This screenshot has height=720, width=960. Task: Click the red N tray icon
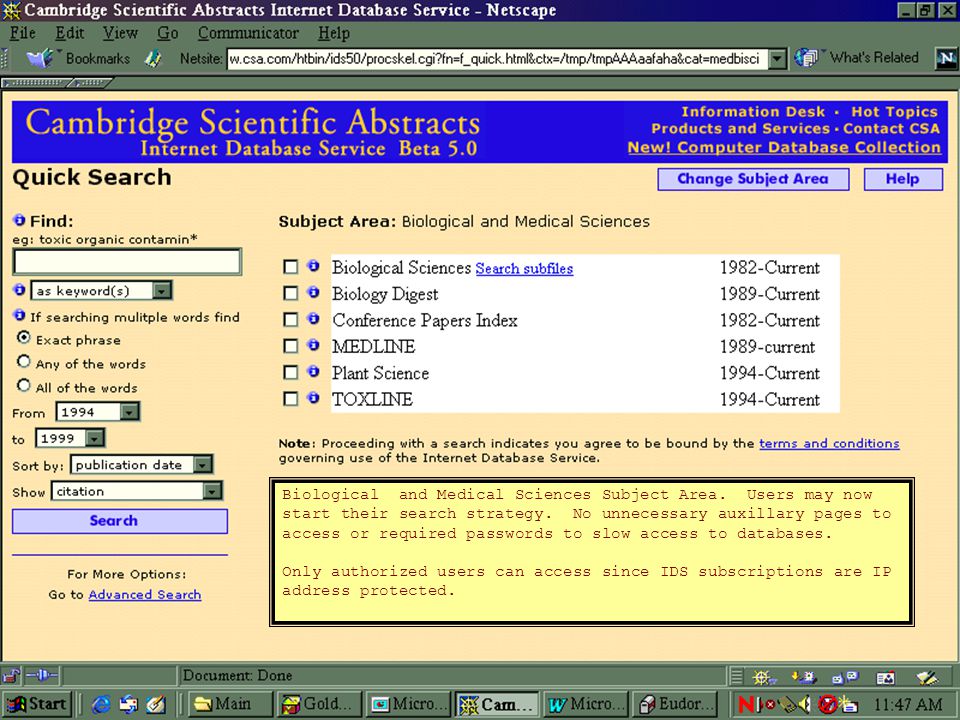pos(747,704)
